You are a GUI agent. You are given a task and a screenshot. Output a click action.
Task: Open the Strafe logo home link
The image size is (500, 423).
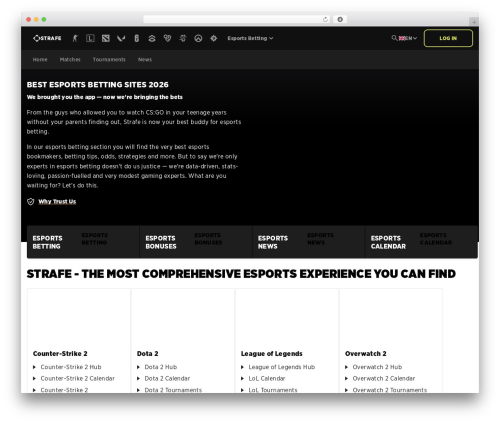tap(47, 38)
